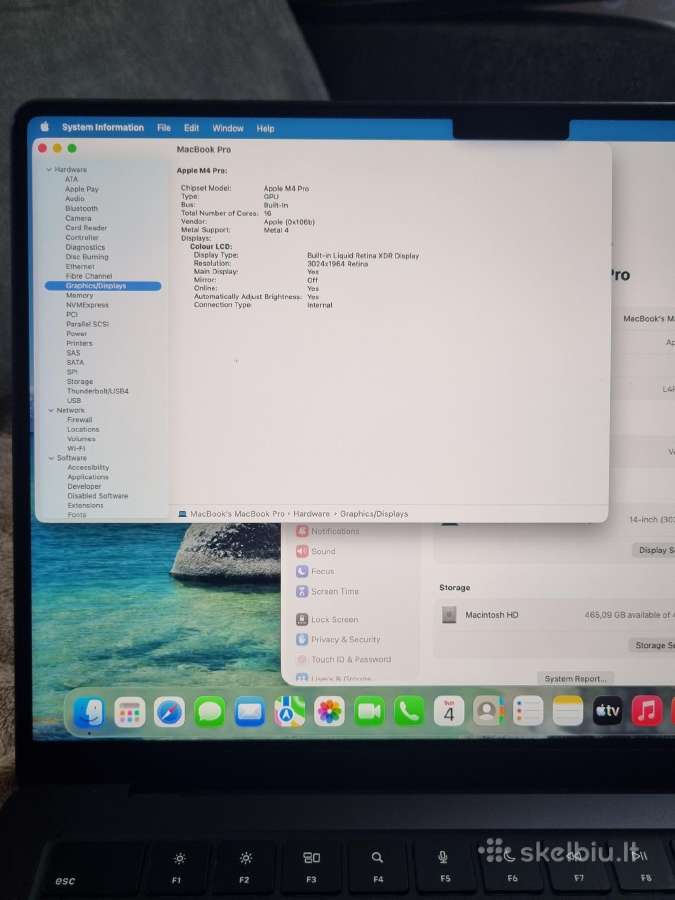Open Screen Time in System Settings sidebar

click(x=328, y=591)
